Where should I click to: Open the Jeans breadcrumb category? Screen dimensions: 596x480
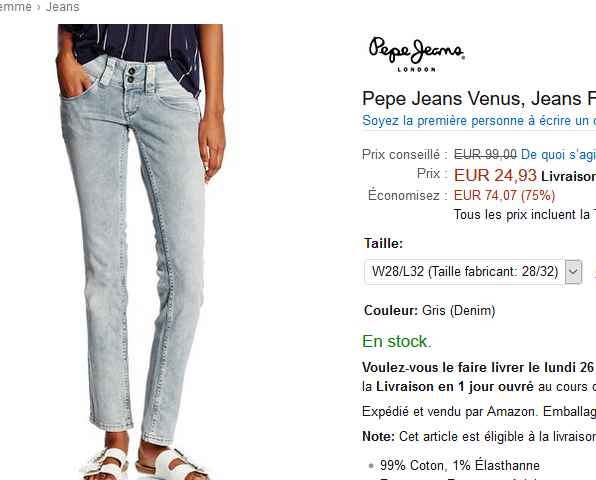click(x=63, y=7)
